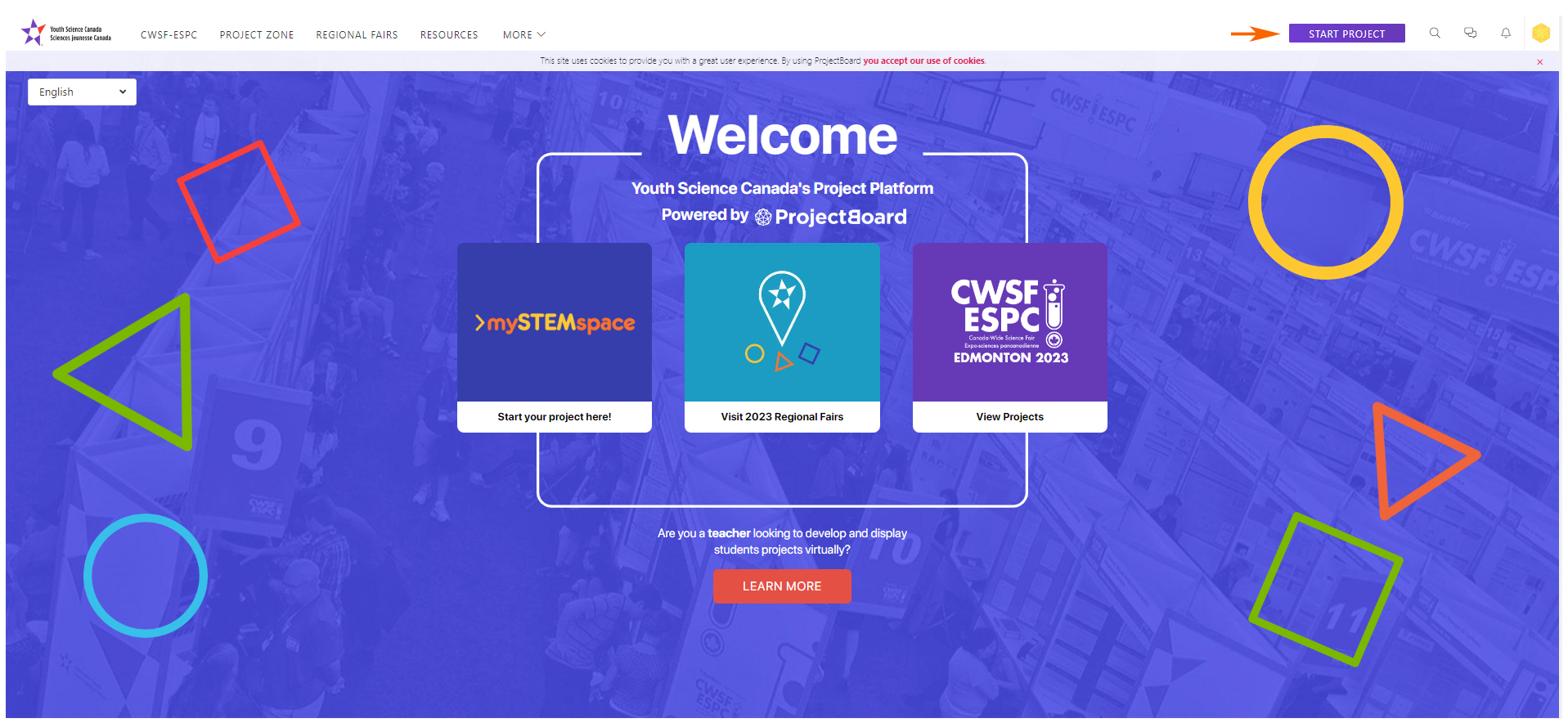Screen dimensions: 1568x727
Task: Click the 'Start your project here!' label
Action: tap(555, 417)
